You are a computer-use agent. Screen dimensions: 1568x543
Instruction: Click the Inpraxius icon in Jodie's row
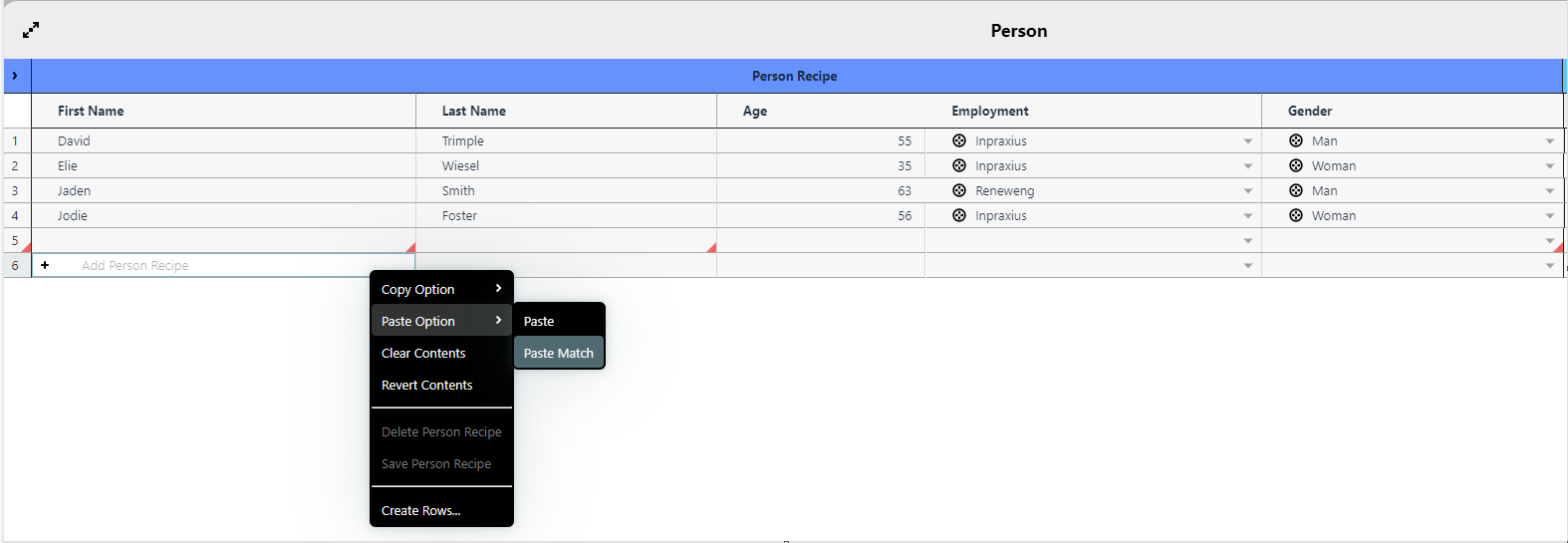tap(959, 215)
